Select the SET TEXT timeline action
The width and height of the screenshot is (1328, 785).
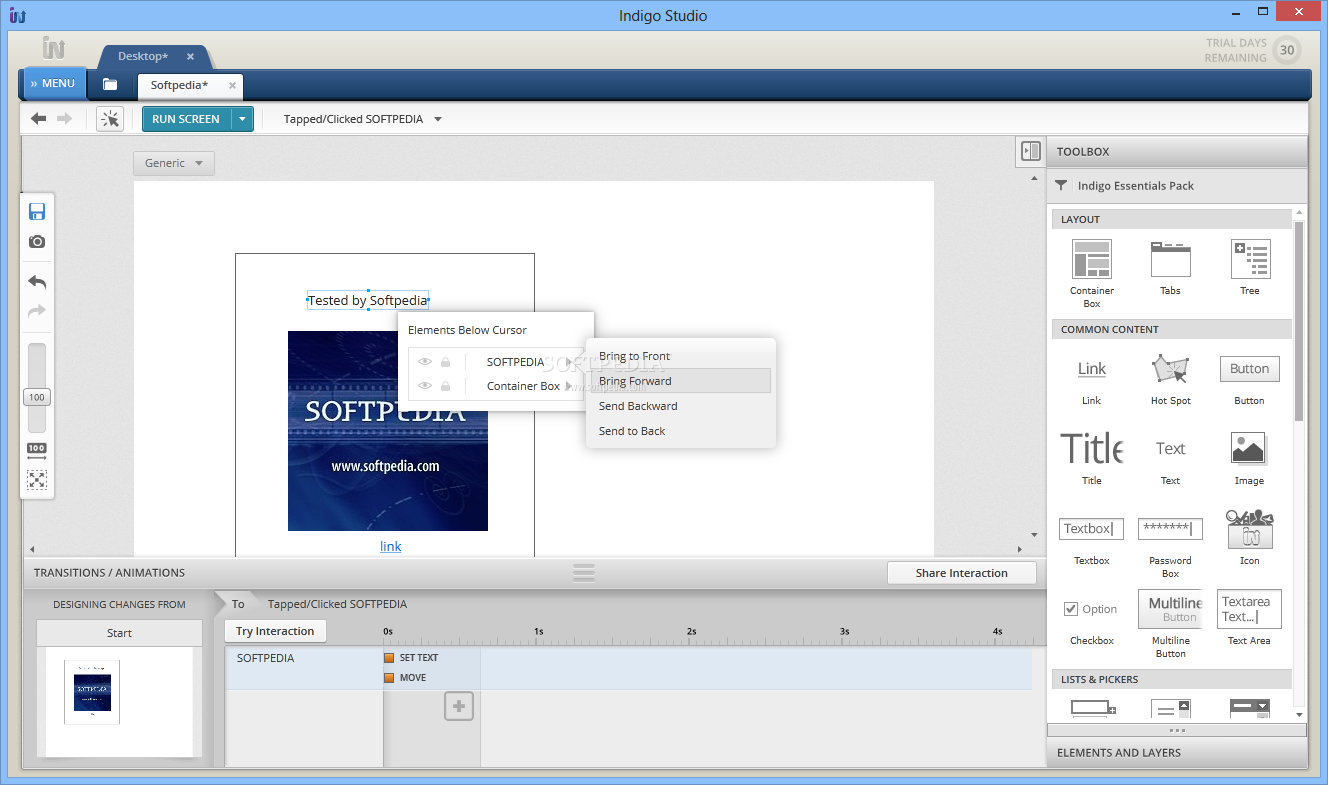(x=412, y=658)
